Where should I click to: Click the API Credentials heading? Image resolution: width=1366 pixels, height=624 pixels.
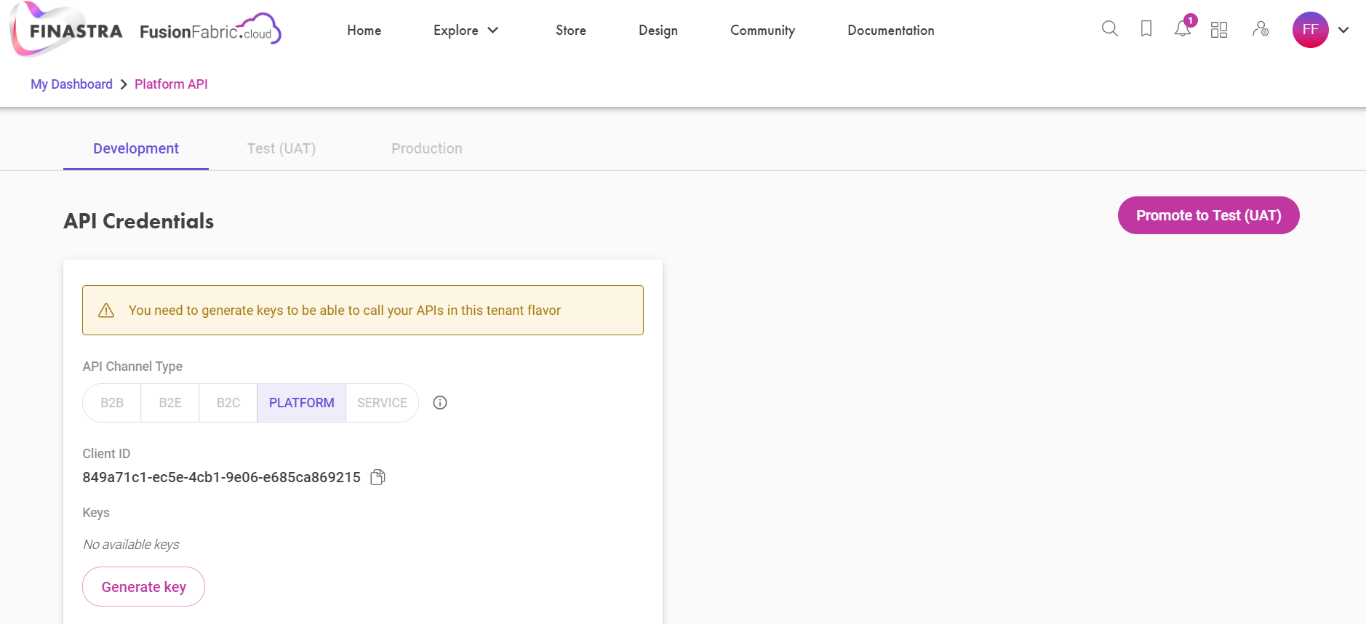tap(139, 221)
